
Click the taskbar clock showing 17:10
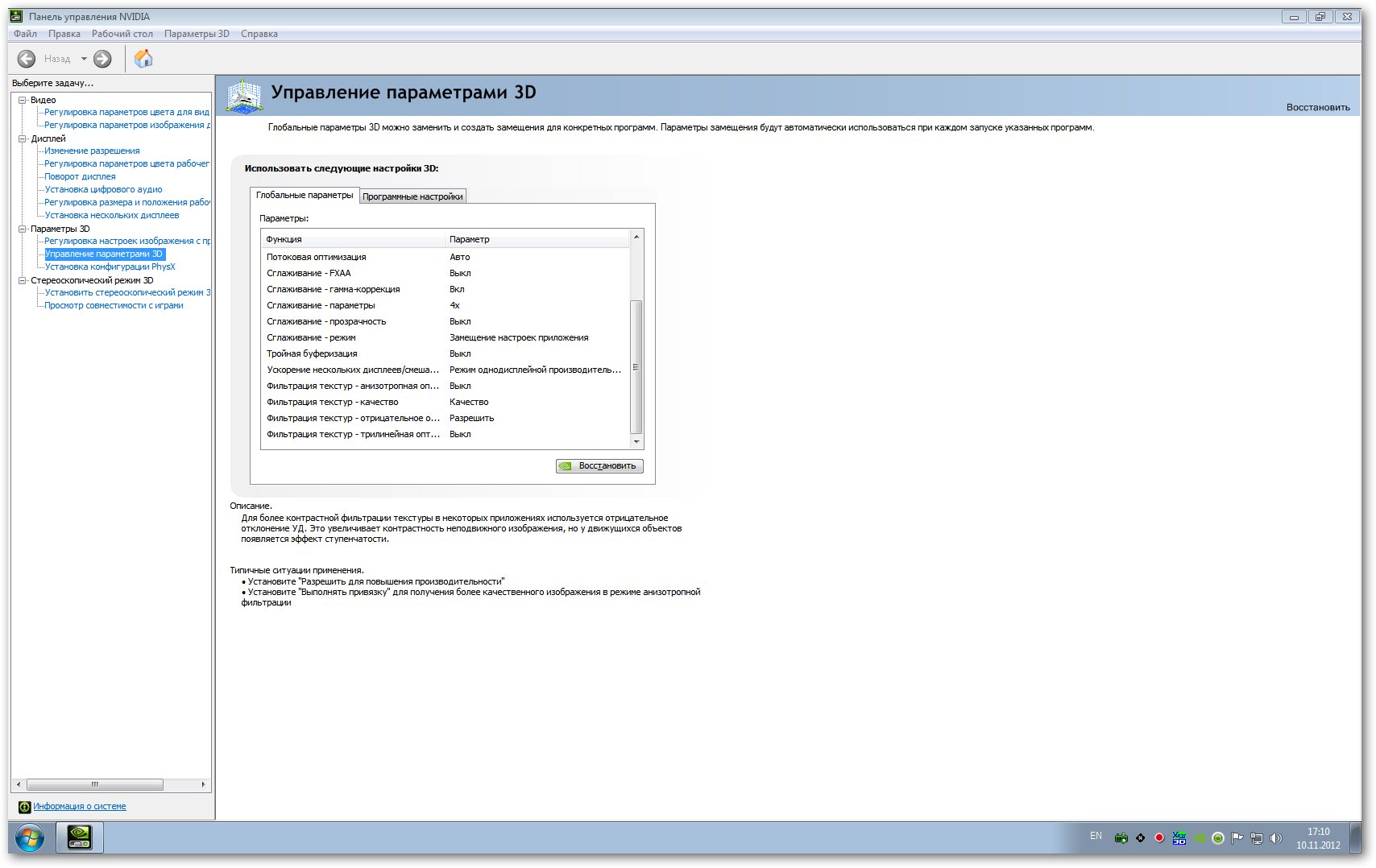1318,838
